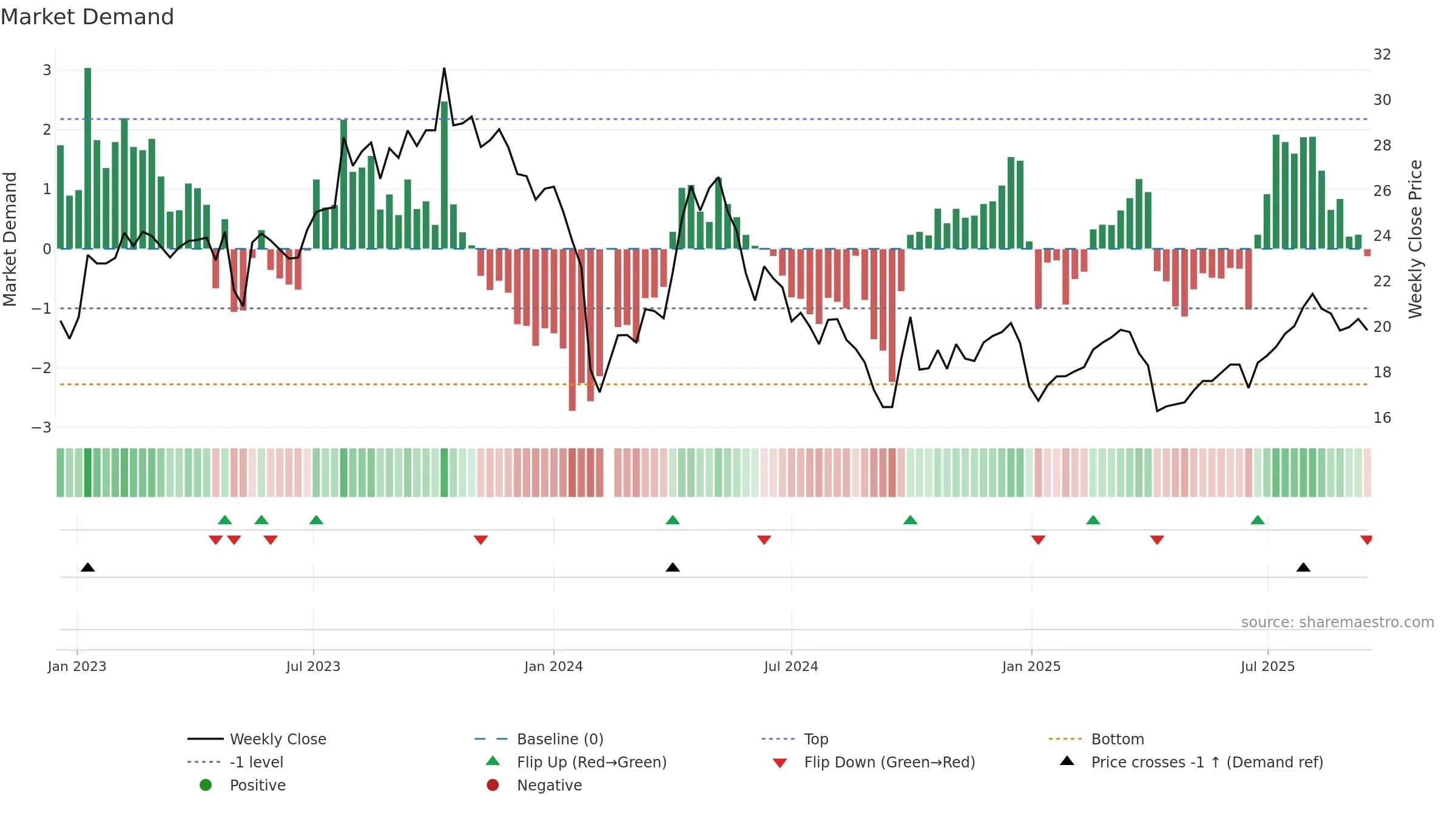The height and width of the screenshot is (819, 1456).
Task: Click the 32 tick on price axis
Action: pyautogui.click(x=1382, y=55)
